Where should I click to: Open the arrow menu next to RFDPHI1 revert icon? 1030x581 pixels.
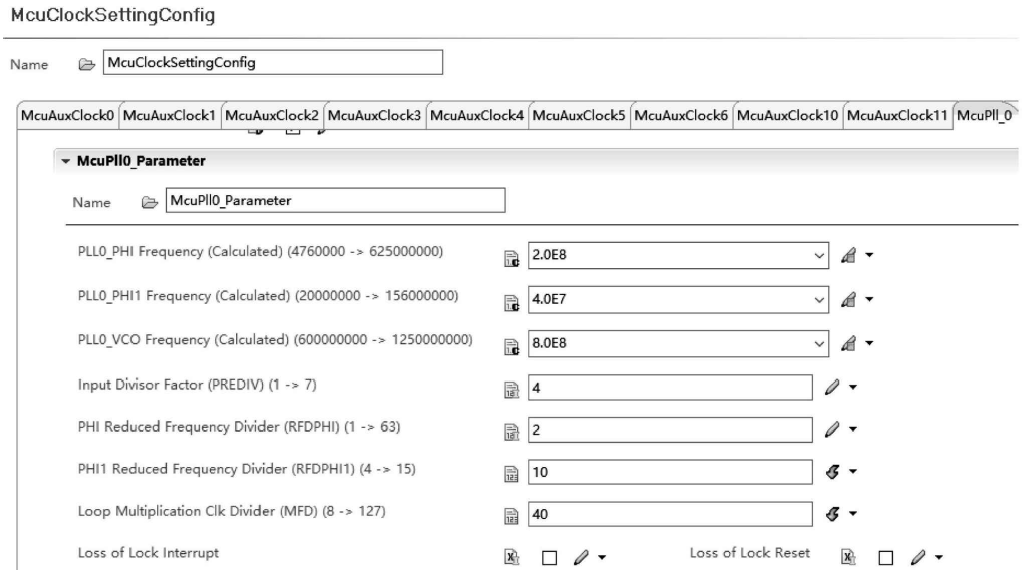[x=853, y=471]
